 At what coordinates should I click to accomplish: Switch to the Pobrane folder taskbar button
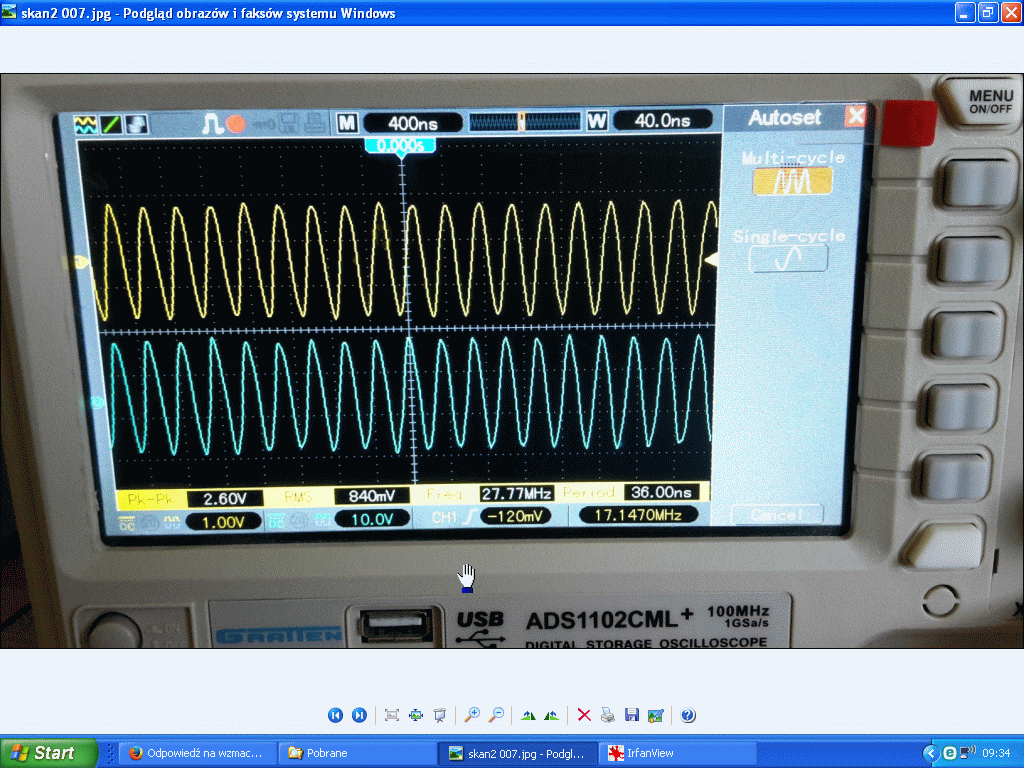pos(355,753)
